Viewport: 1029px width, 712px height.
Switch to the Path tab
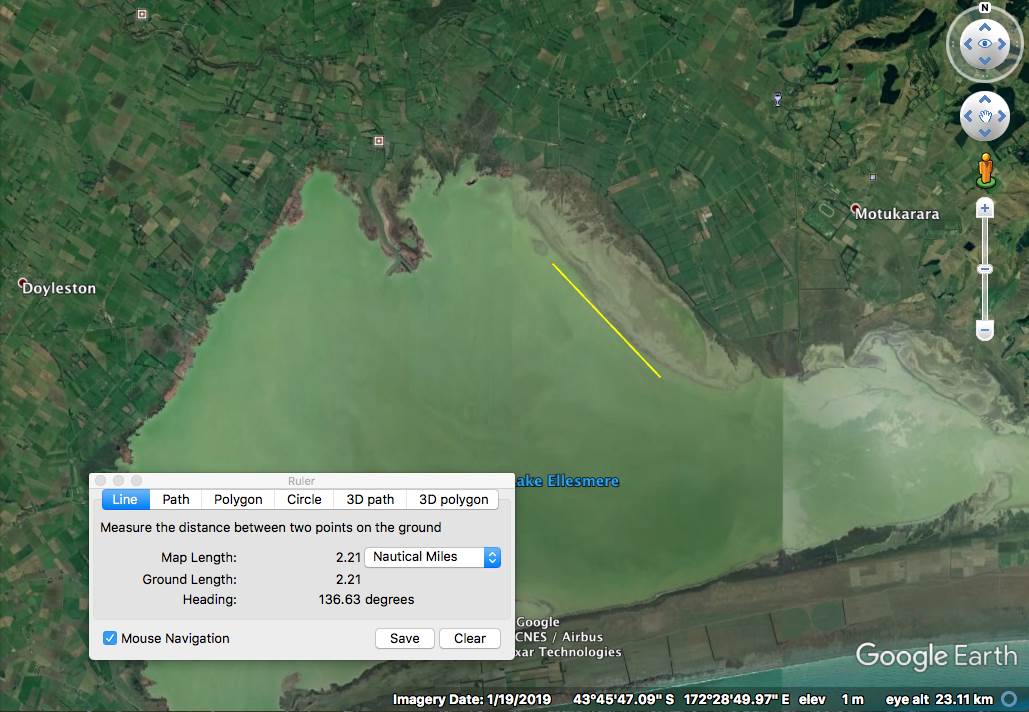176,499
